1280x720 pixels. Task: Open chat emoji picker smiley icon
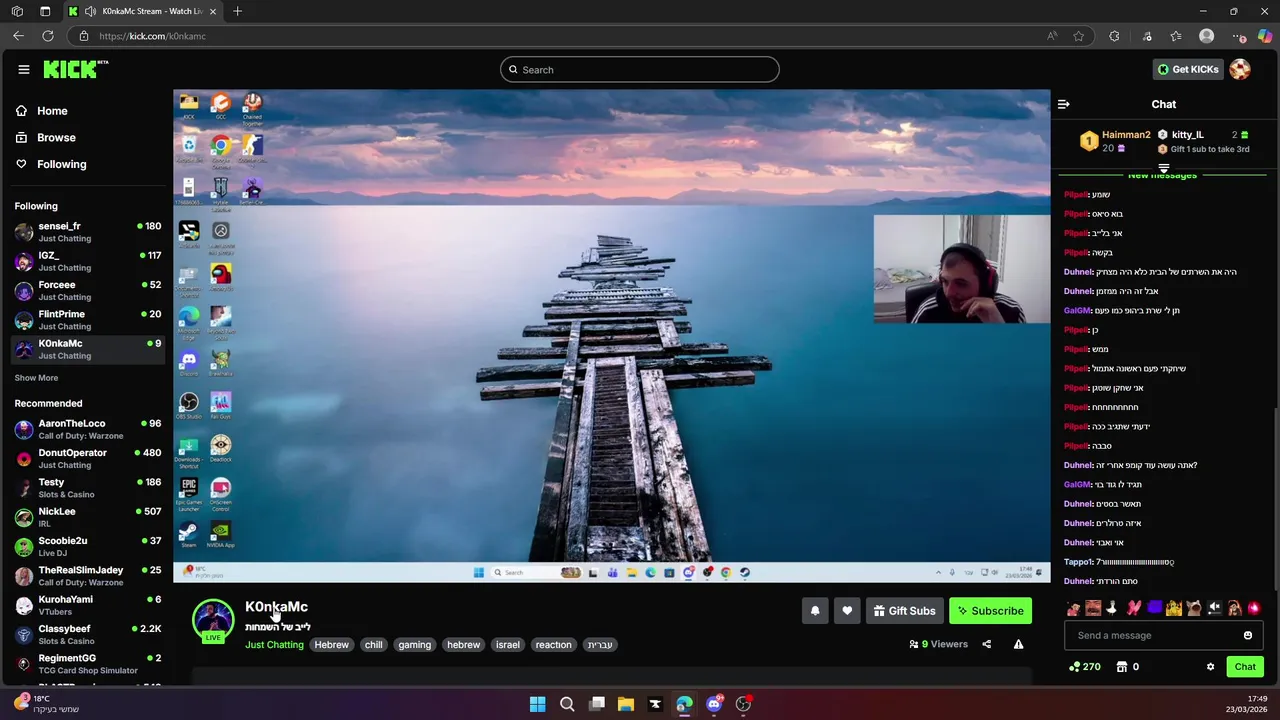click(1248, 635)
